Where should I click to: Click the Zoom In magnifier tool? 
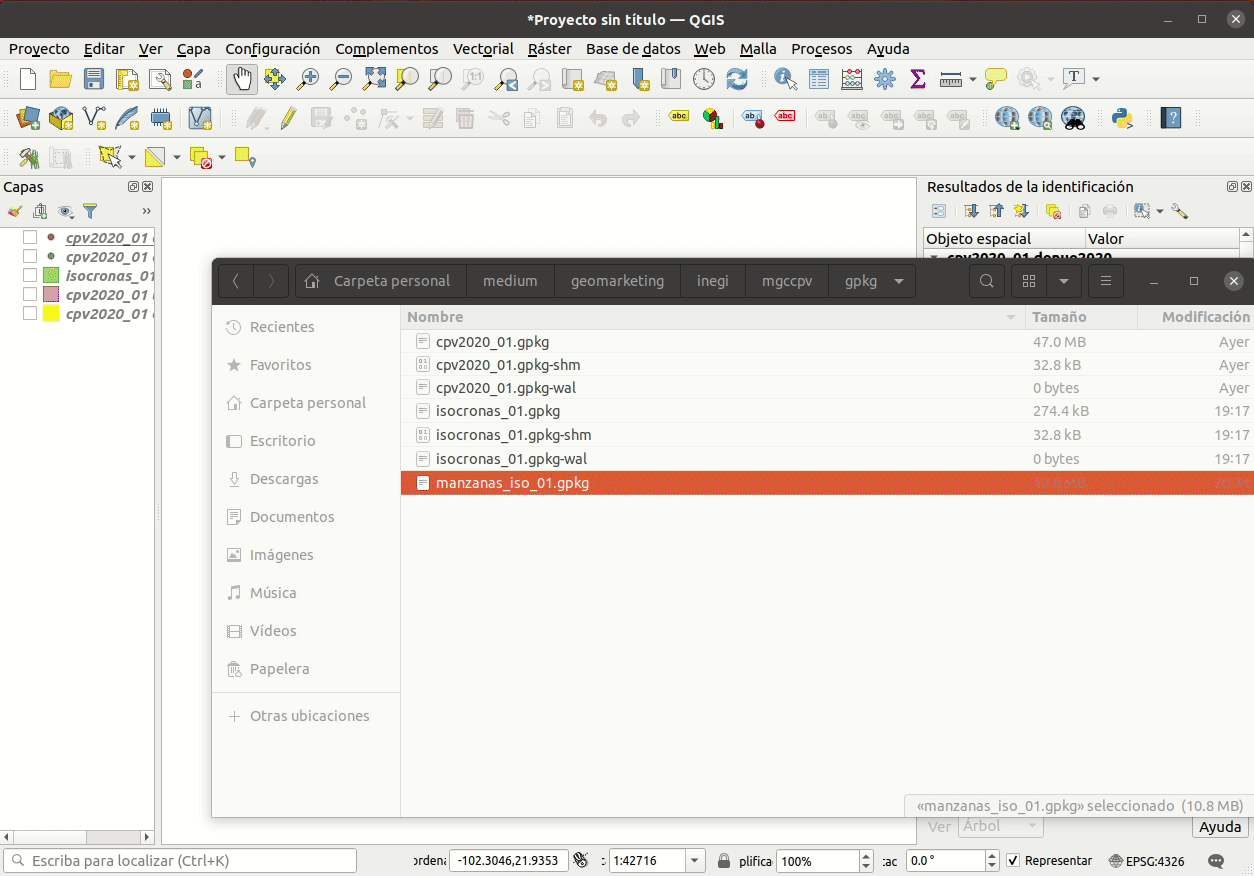coord(308,79)
